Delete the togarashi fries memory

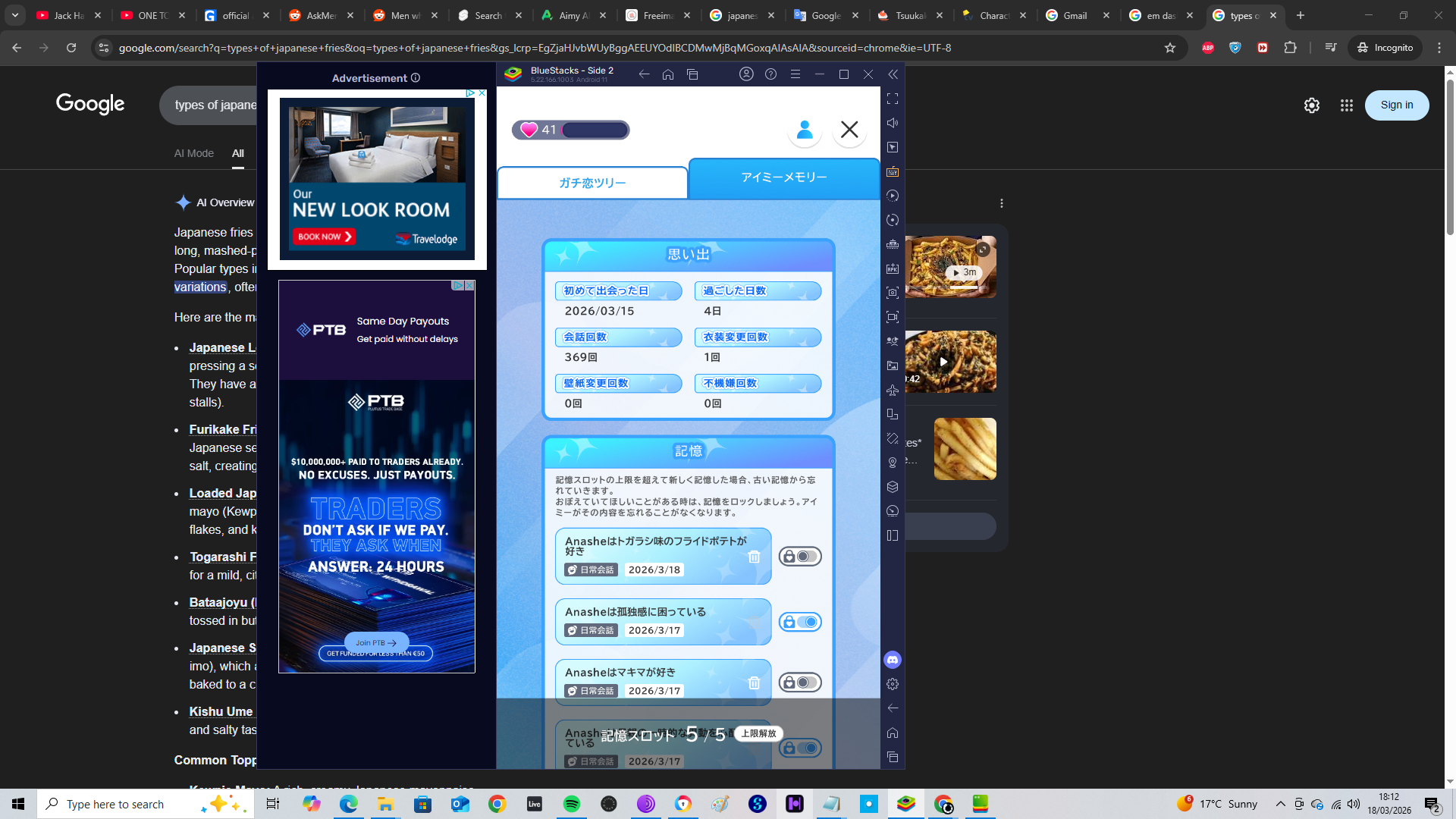(754, 557)
